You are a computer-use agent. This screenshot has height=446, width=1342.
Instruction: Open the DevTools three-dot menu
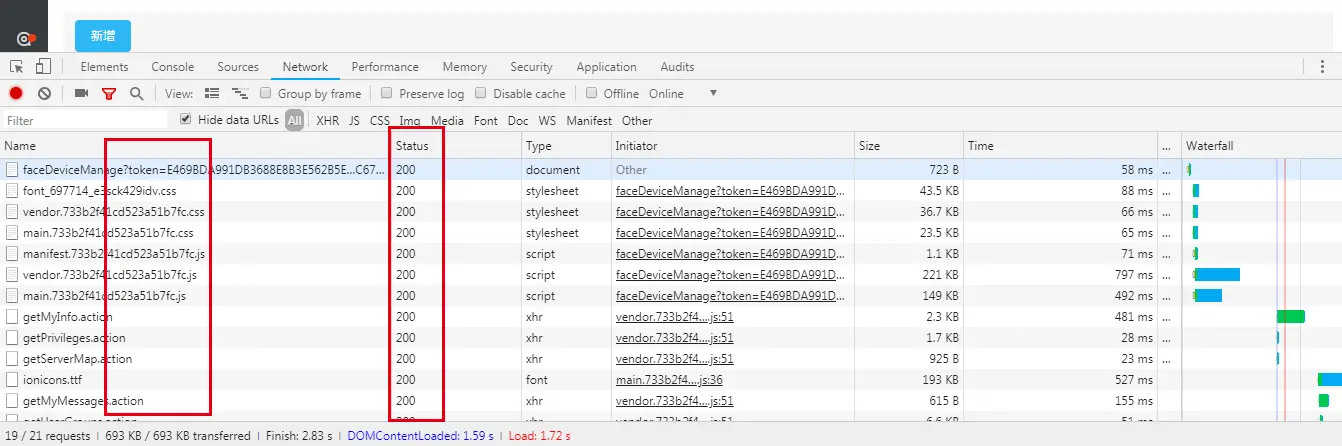1323,67
